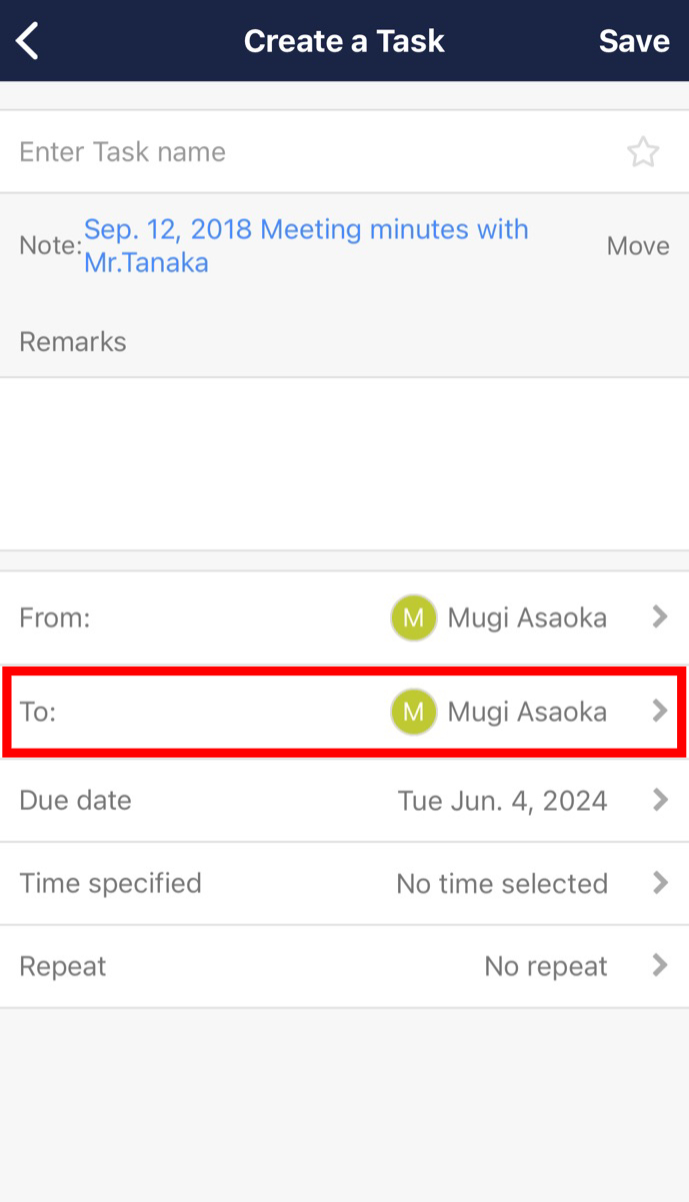
Task: Tap Move to relocate the note
Action: click(x=637, y=245)
